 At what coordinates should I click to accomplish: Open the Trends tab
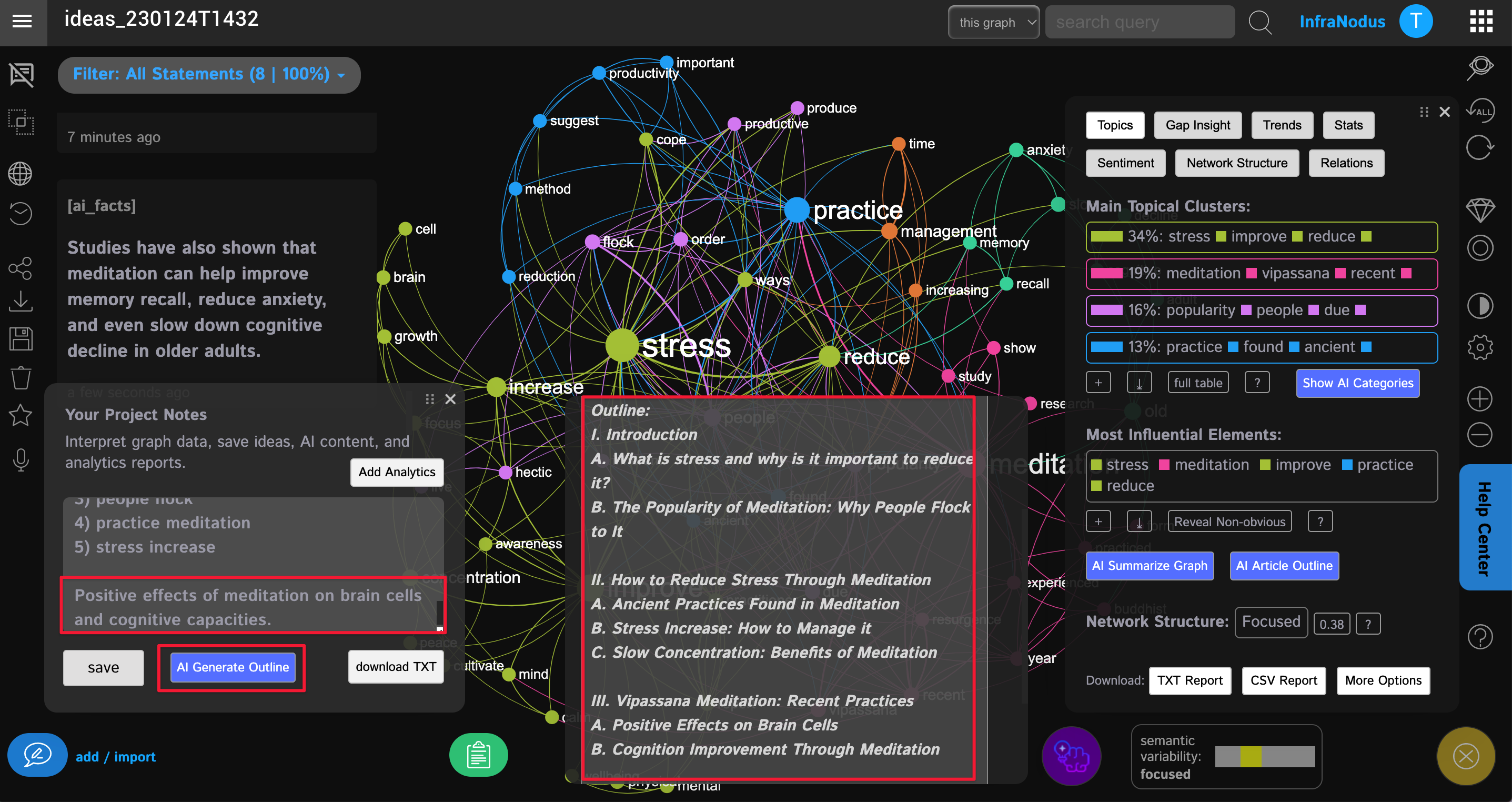tap(1282, 125)
